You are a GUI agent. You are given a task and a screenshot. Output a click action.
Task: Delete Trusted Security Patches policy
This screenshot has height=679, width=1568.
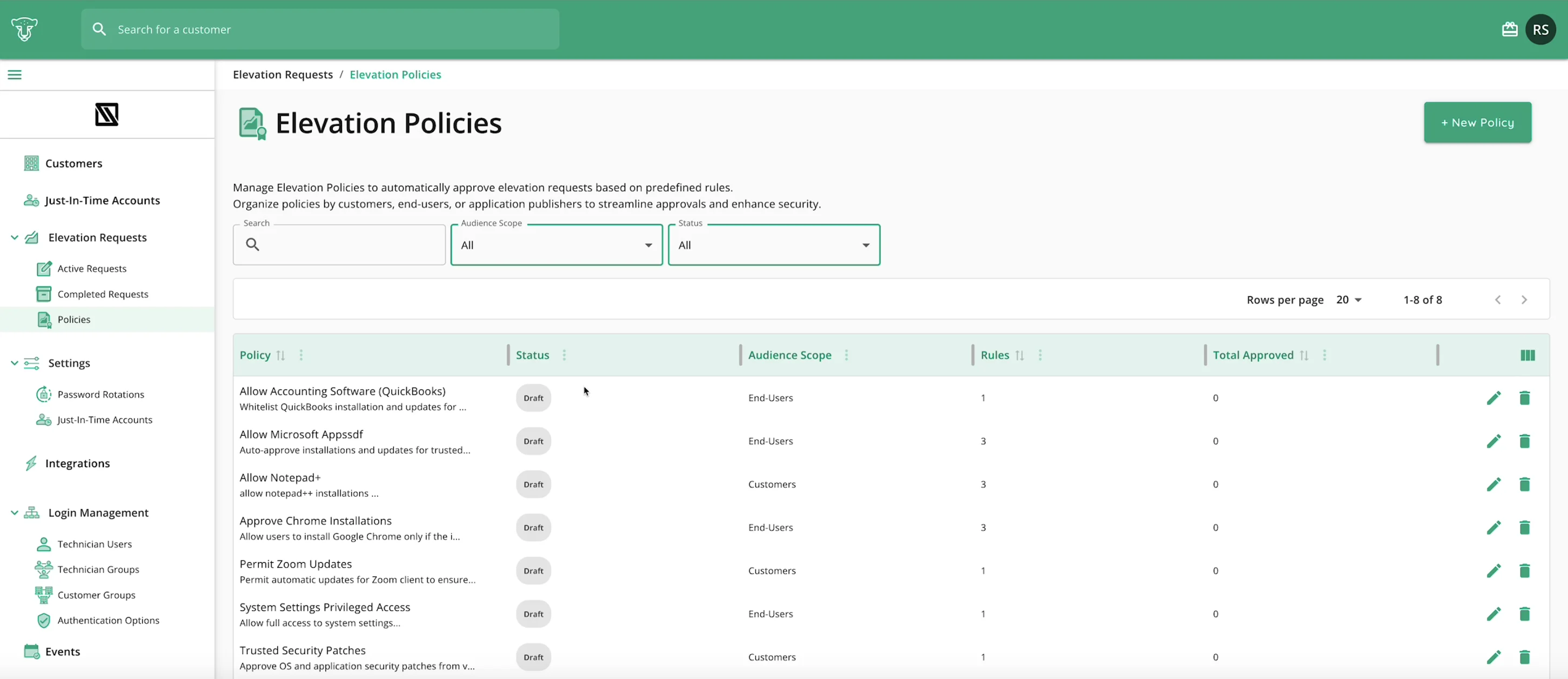click(x=1524, y=657)
